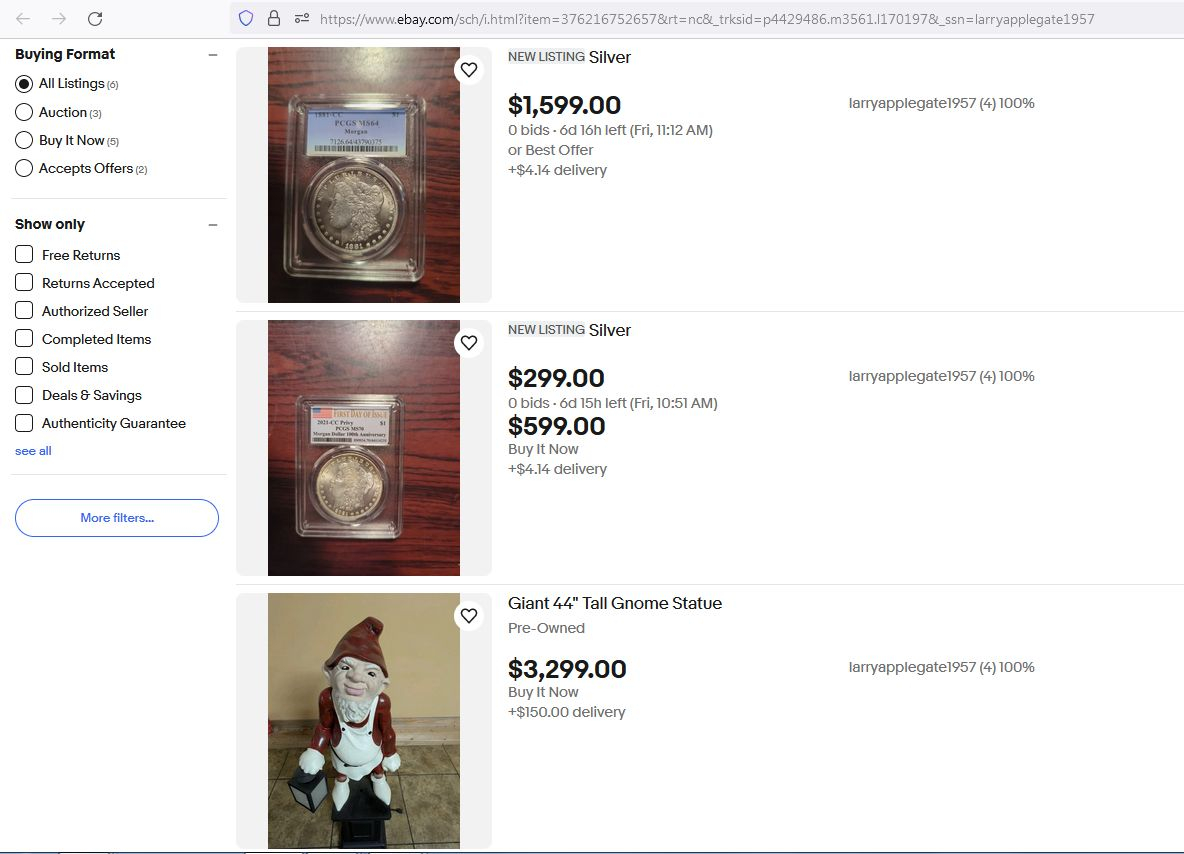
Task: Tick the Authenticity Guarantee checkbox
Action: point(24,423)
